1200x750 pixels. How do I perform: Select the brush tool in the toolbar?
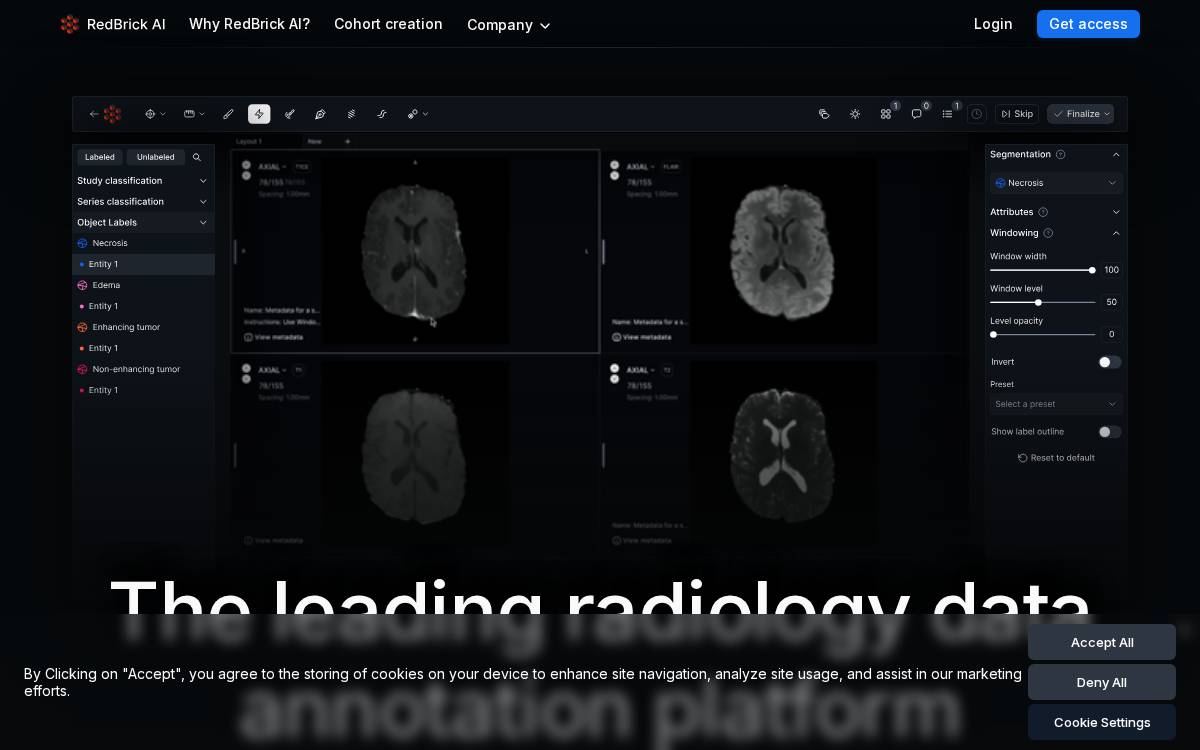coord(228,114)
